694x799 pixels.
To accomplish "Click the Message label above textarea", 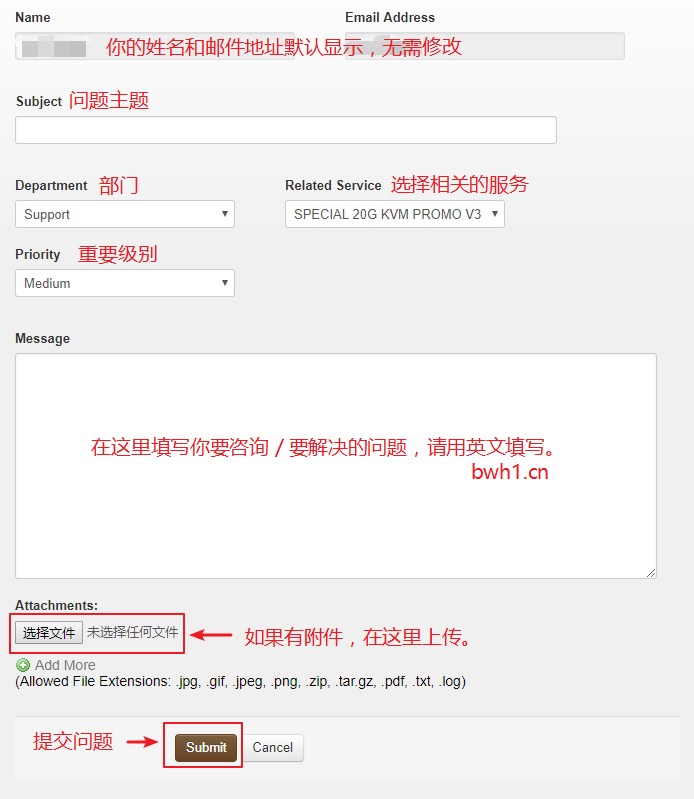I will [x=43, y=338].
